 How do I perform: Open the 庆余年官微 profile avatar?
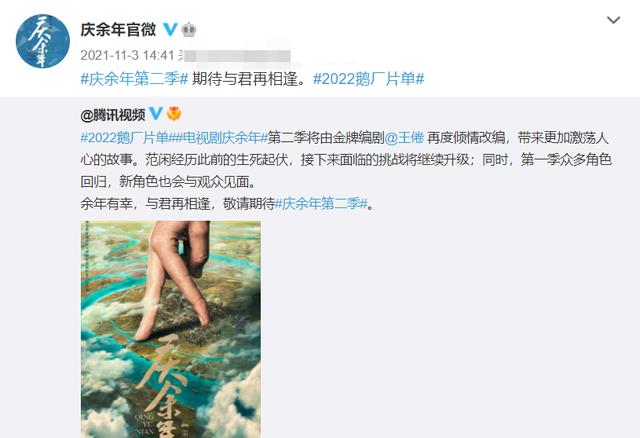pyautogui.click(x=43, y=41)
